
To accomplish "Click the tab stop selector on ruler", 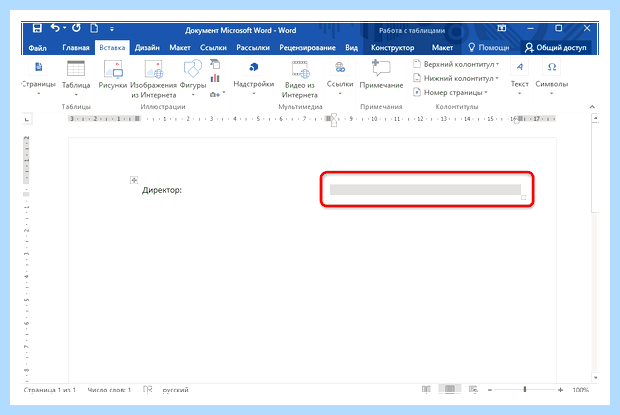I will pos(26,119).
